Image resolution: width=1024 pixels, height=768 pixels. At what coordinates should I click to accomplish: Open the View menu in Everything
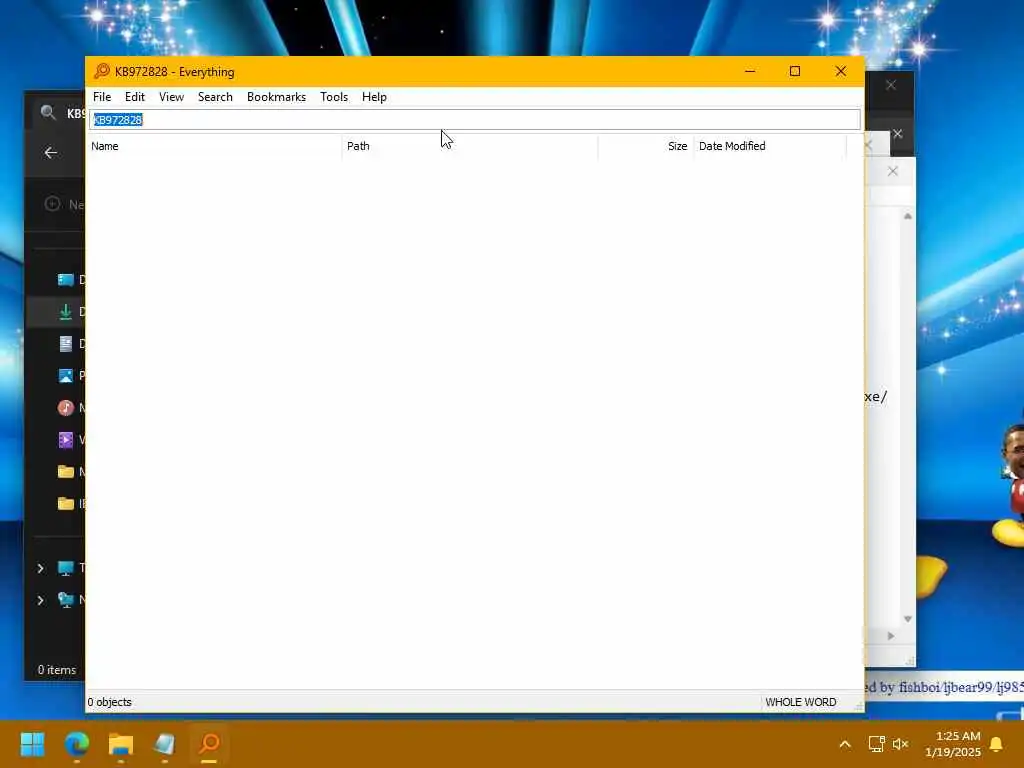click(171, 97)
